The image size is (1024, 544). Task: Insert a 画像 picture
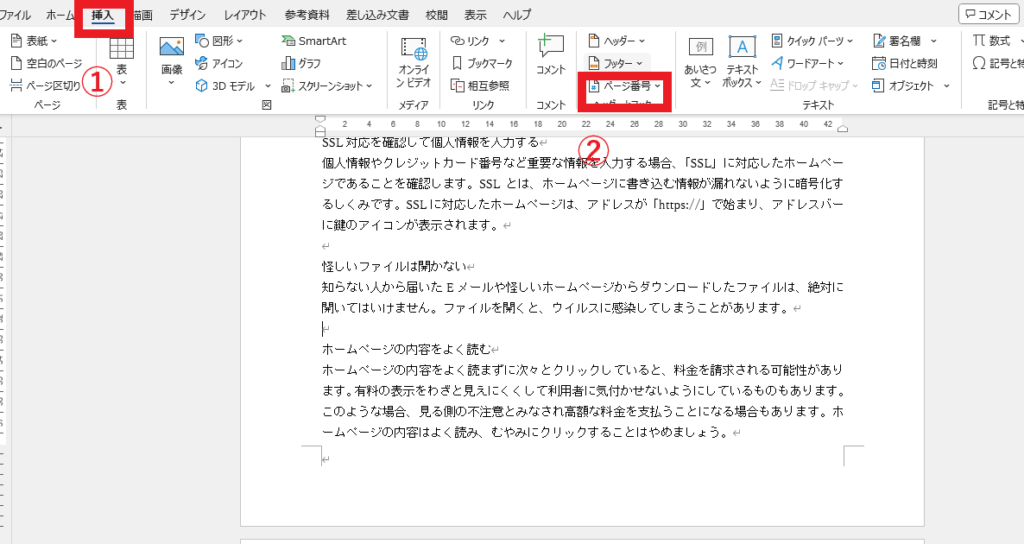tap(172, 63)
